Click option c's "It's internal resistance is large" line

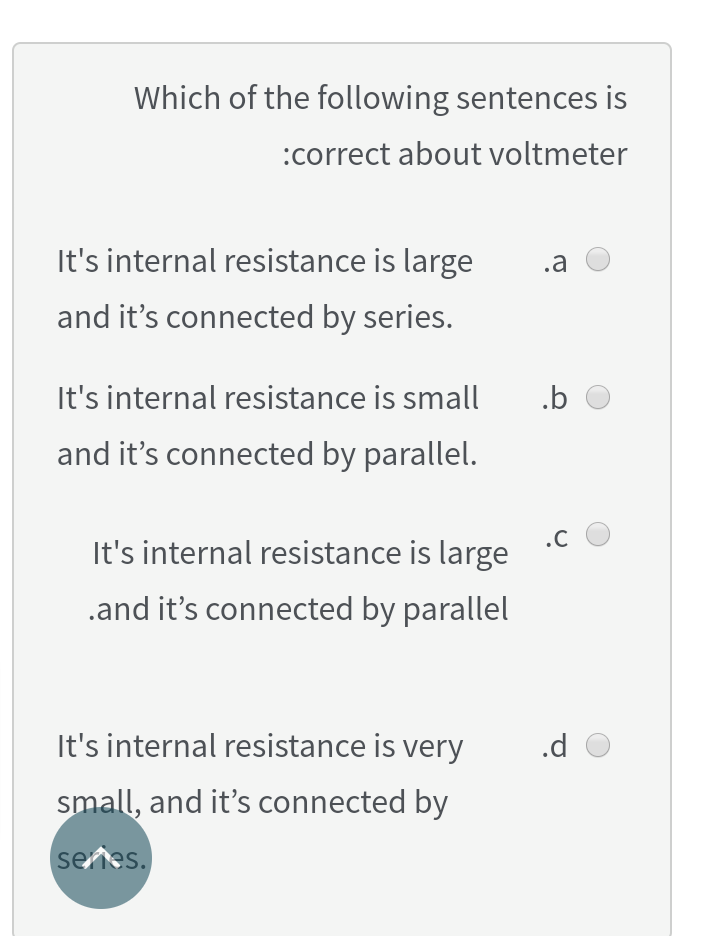(x=300, y=553)
